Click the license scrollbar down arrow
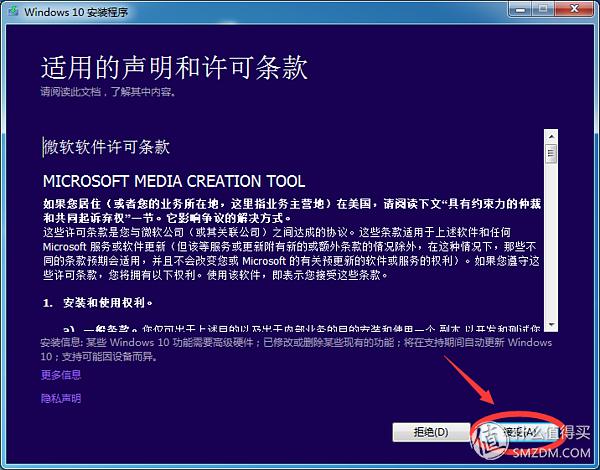The image size is (600, 470). (x=551, y=325)
